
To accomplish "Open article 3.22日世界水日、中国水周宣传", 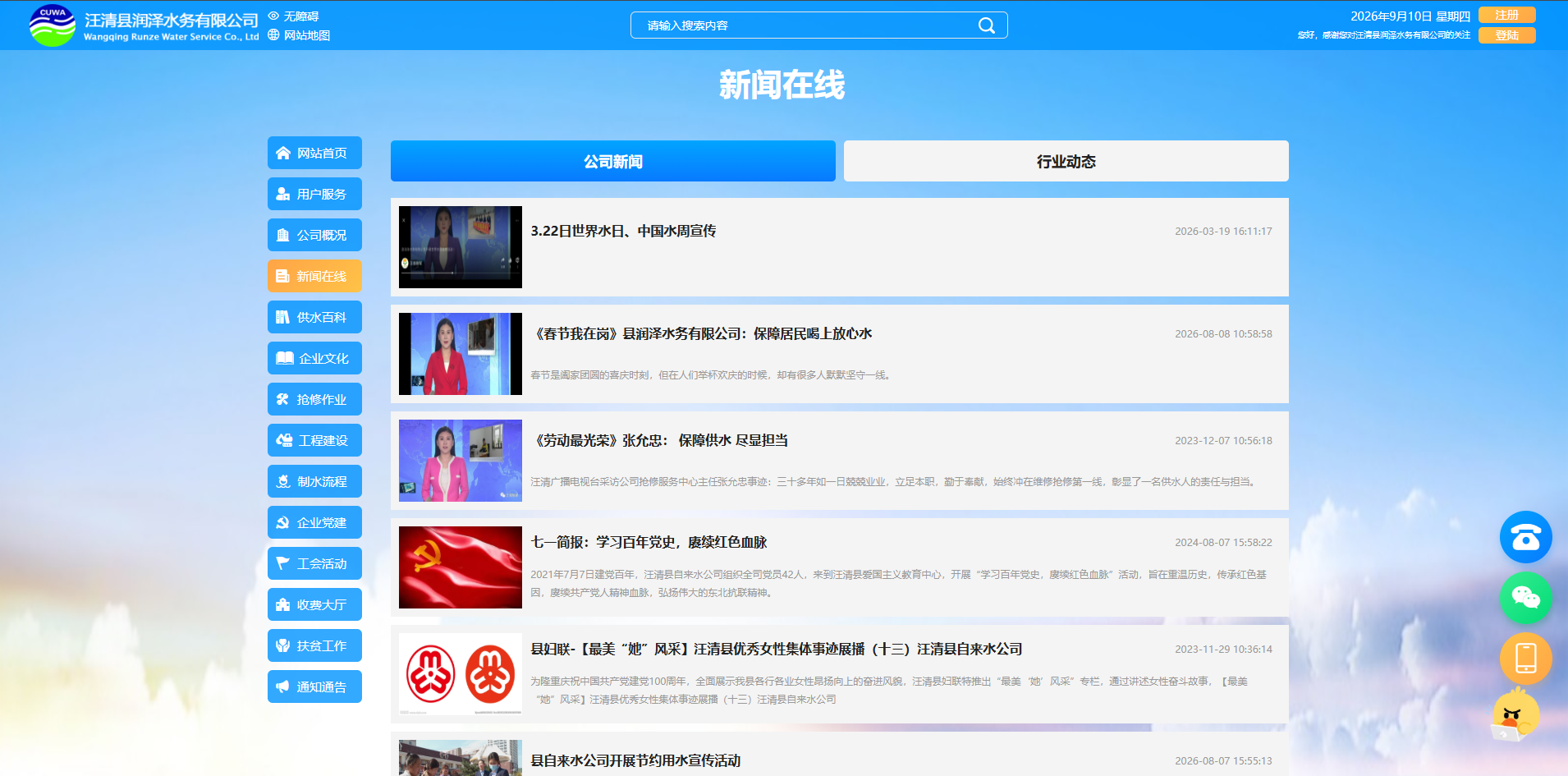I will [623, 231].
